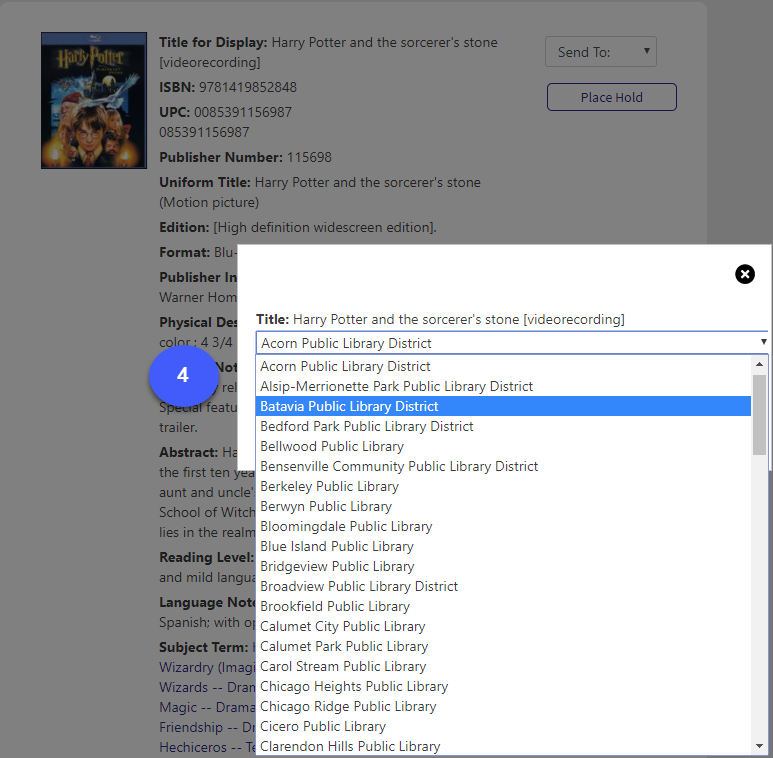Click the Place Hold button
Viewport: 773px width, 758px height.
coord(611,97)
